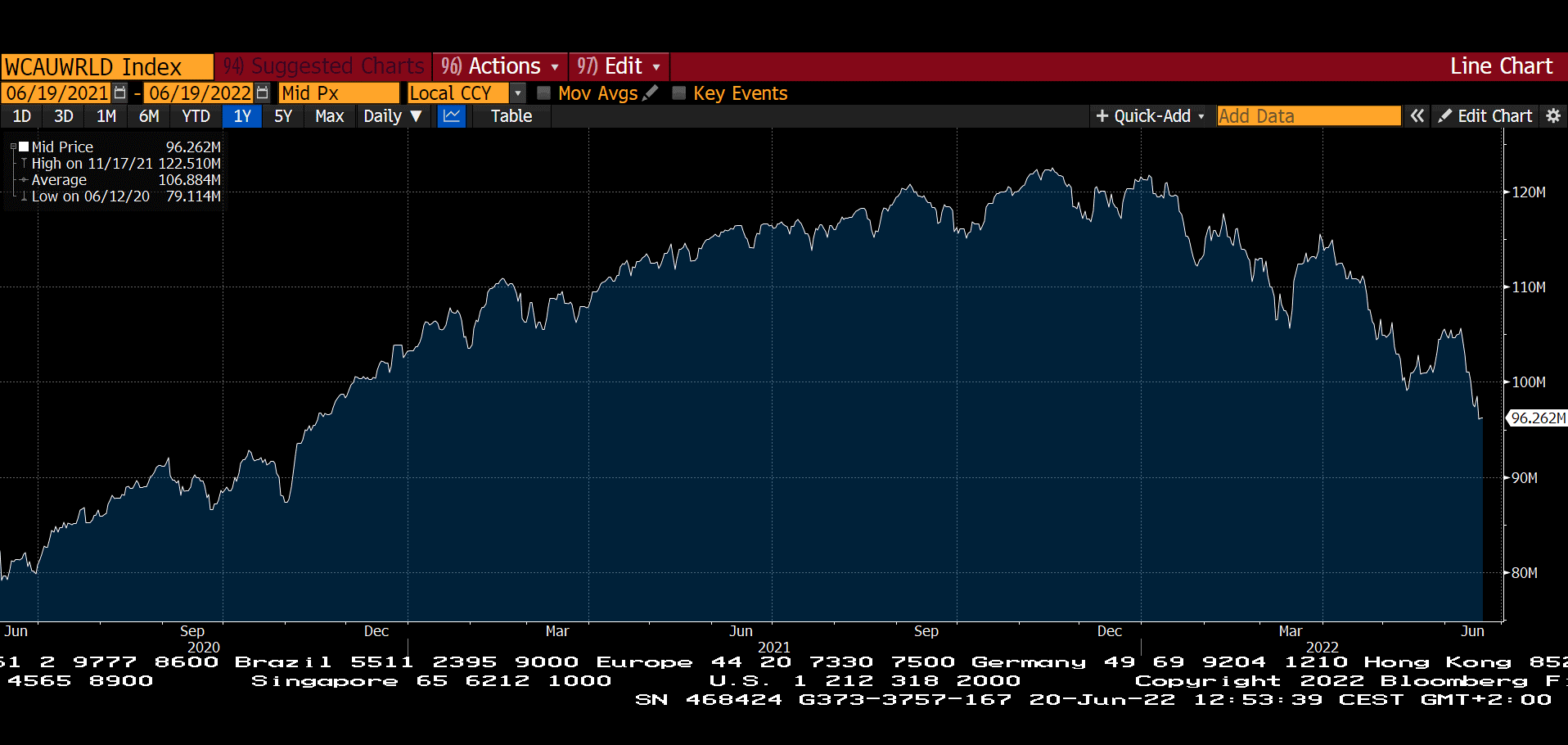Image resolution: width=1568 pixels, height=745 pixels.
Task: Open the start date calendar picker
Action: click(x=120, y=93)
